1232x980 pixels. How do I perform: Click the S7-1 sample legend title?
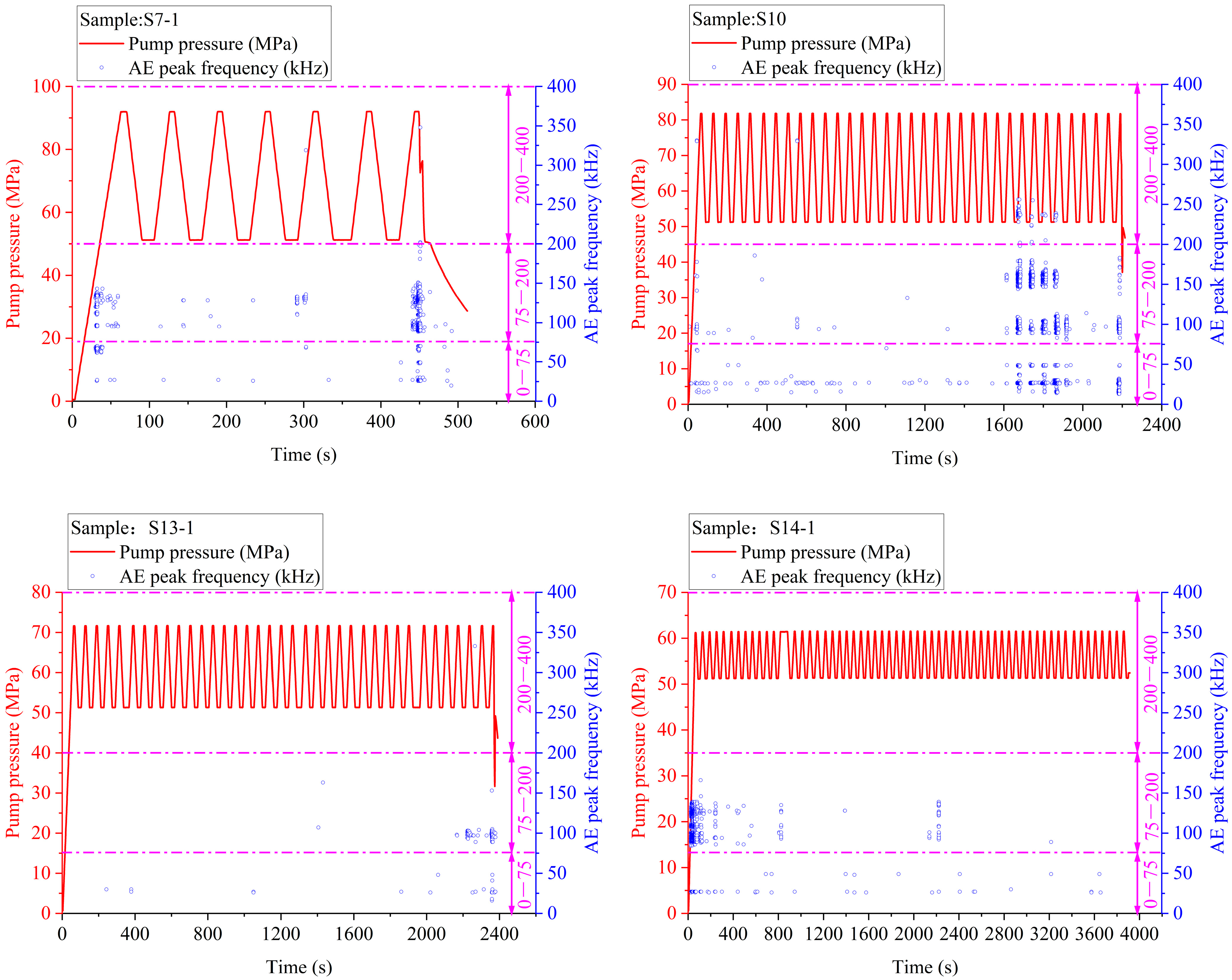pyautogui.click(x=129, y=20)
